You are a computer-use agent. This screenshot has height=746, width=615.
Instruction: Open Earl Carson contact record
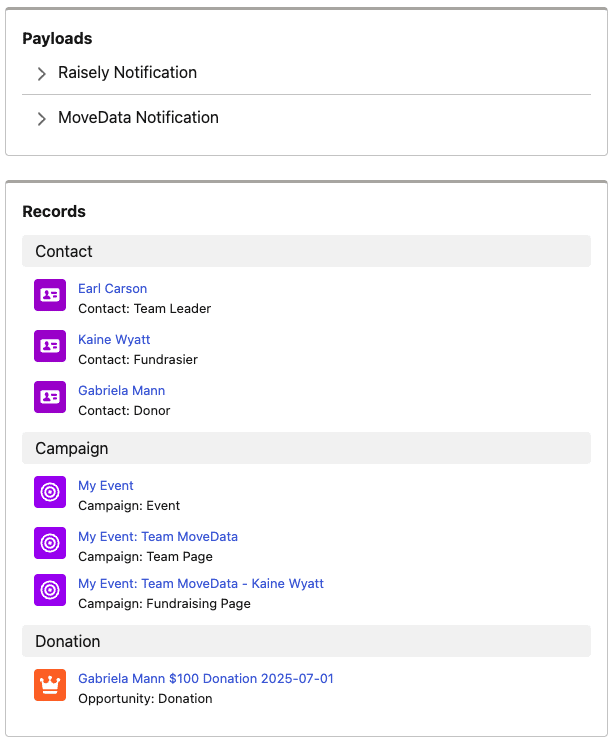113,288
